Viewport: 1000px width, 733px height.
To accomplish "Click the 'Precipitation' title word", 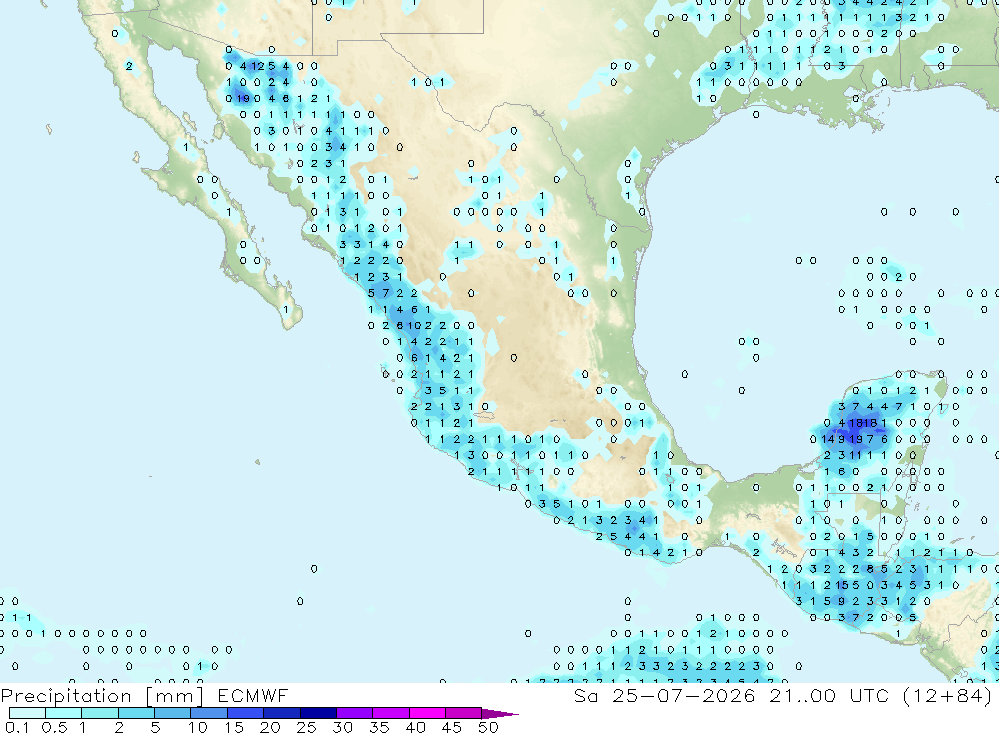I will (x=66, y=696).
